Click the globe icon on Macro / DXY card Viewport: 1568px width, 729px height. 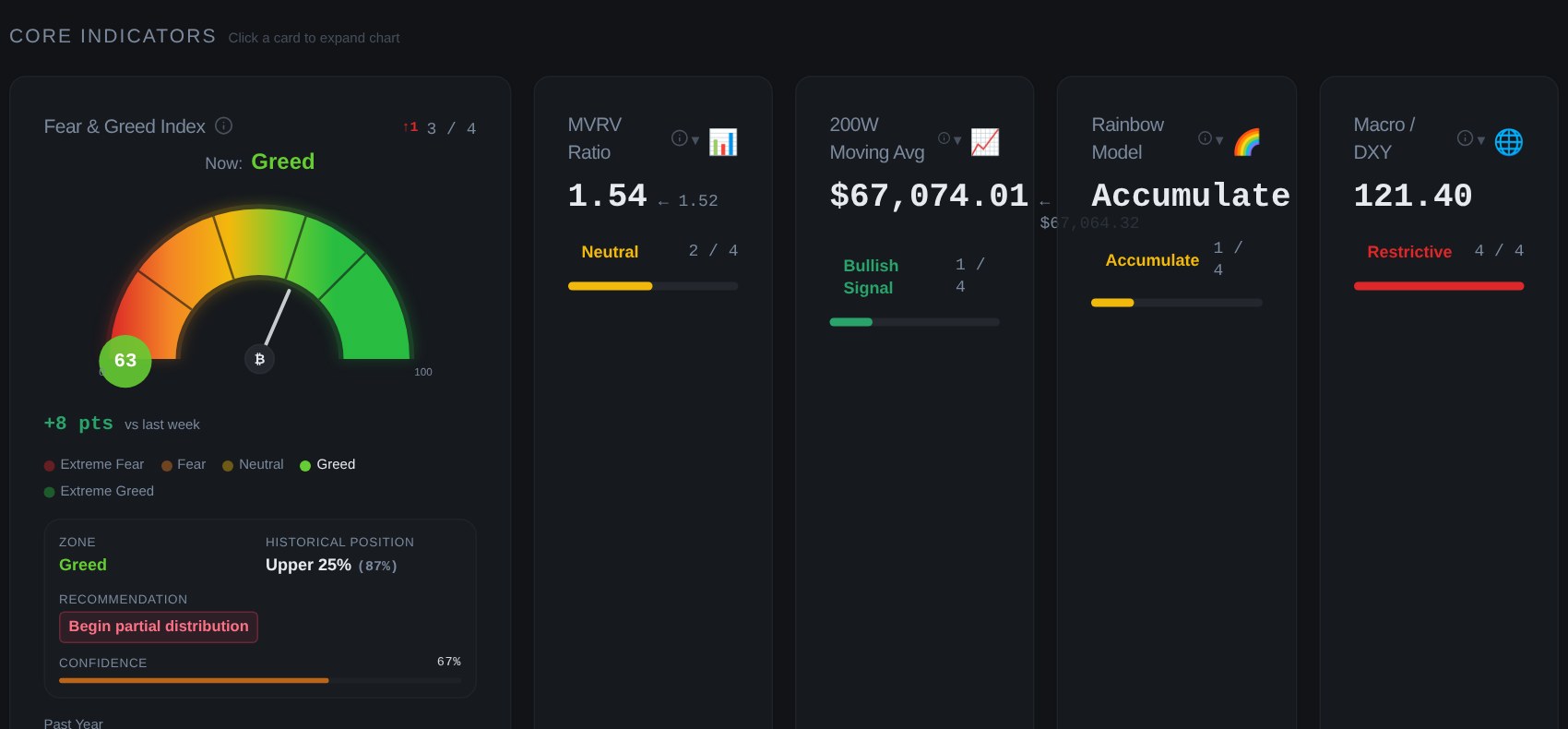[x=1509, y=142]
